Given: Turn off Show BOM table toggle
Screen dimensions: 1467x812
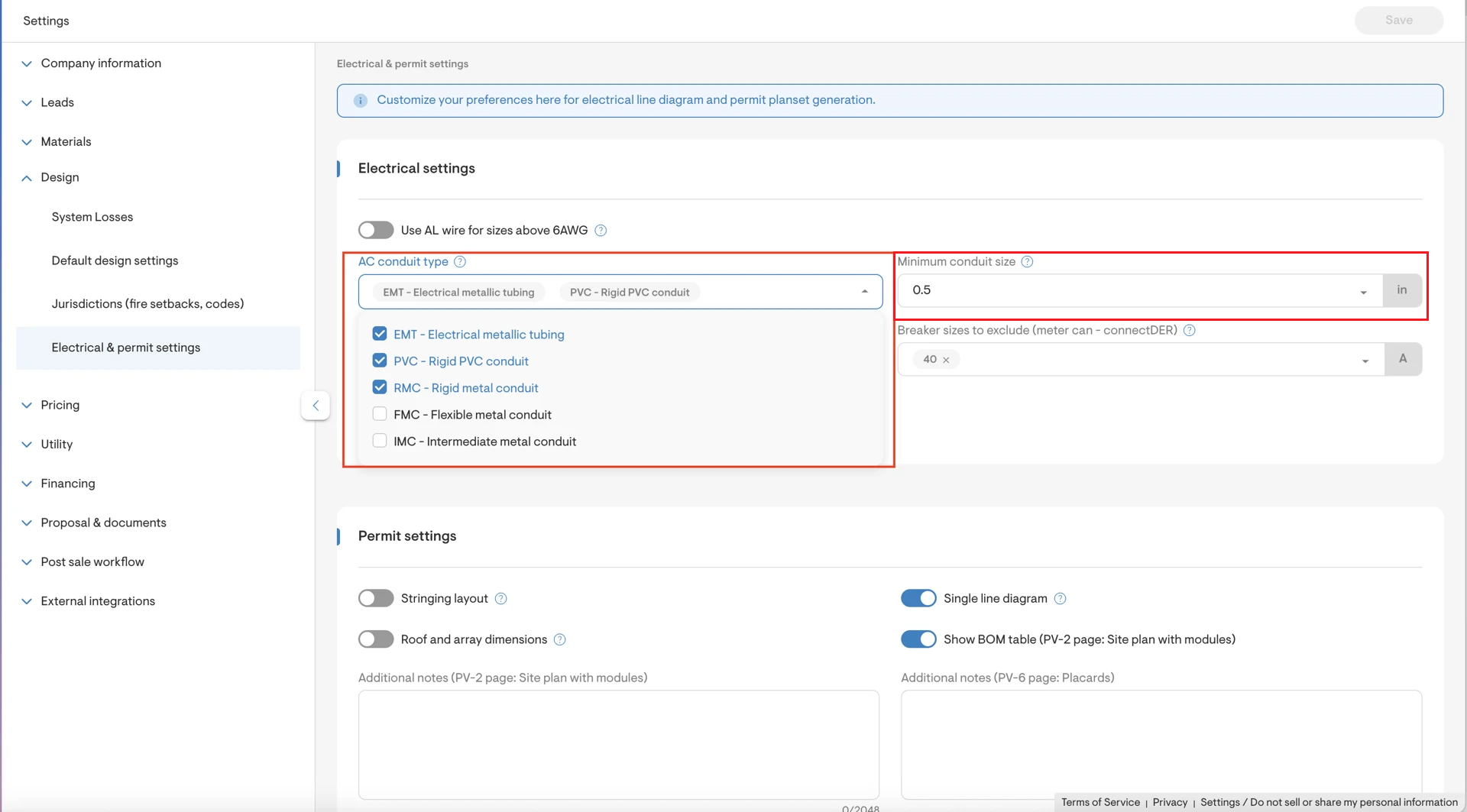Looking at the screenshot, I should click(918, 640).
